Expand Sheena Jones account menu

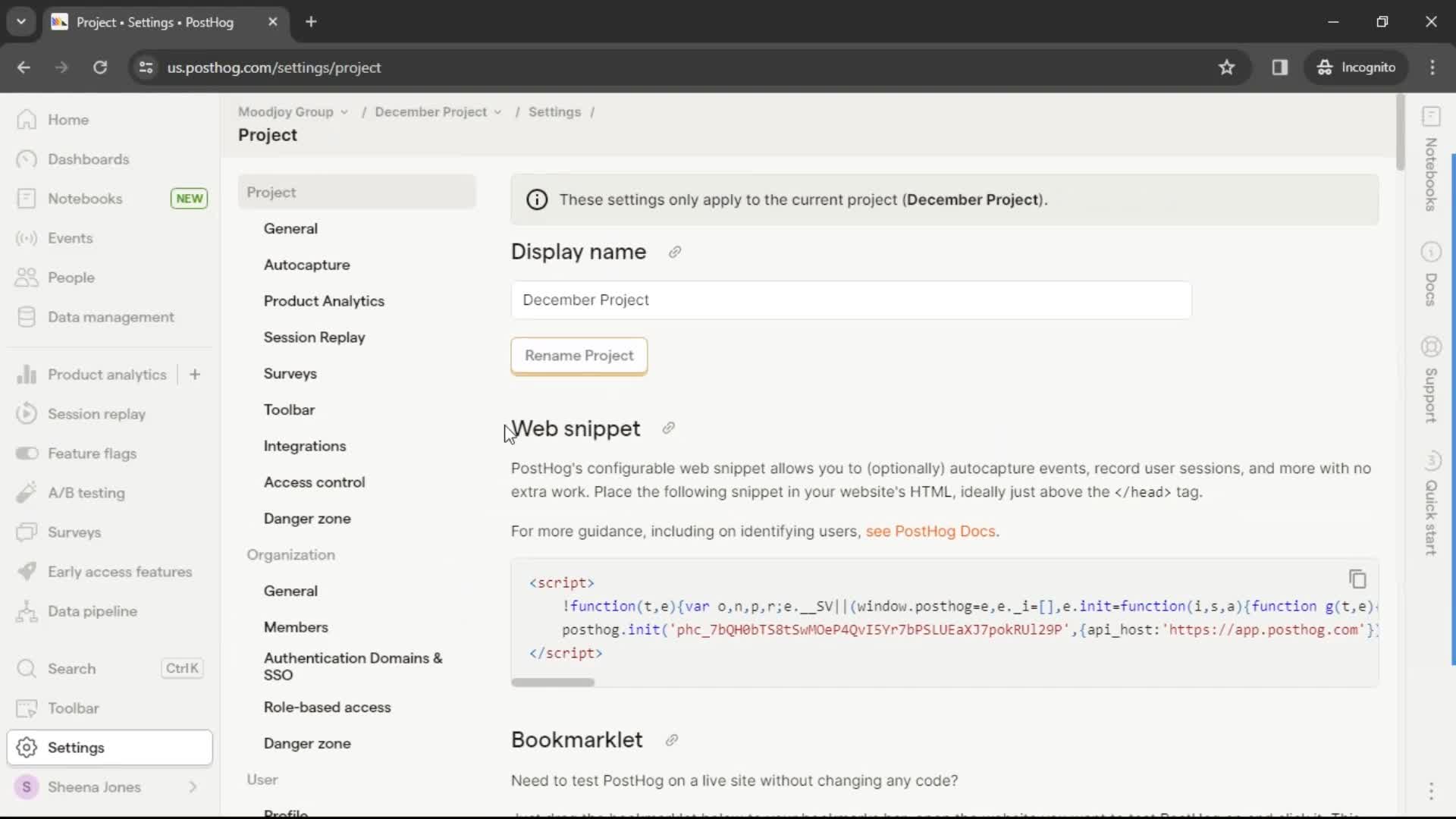pyautogui.click(x=109, y=787)
